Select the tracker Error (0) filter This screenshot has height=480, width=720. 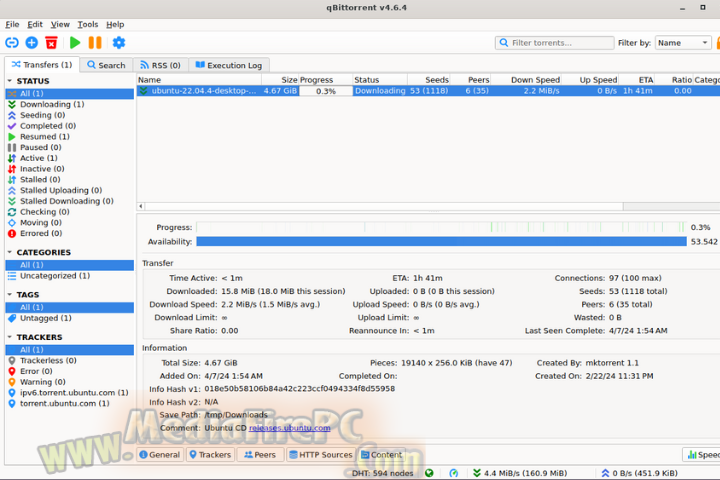[x=70, y=371]
